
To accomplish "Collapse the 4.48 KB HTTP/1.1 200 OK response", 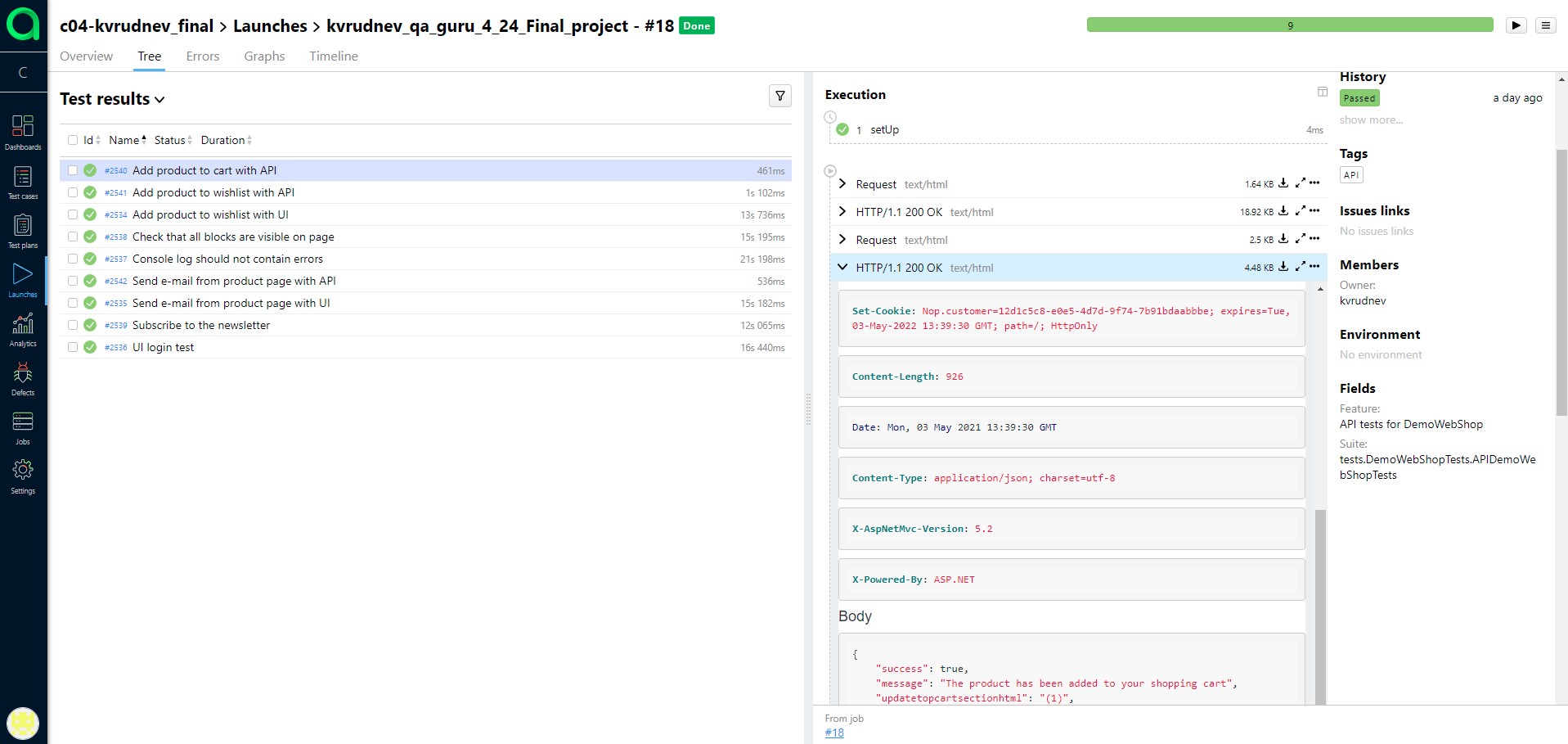I will 842,267.
